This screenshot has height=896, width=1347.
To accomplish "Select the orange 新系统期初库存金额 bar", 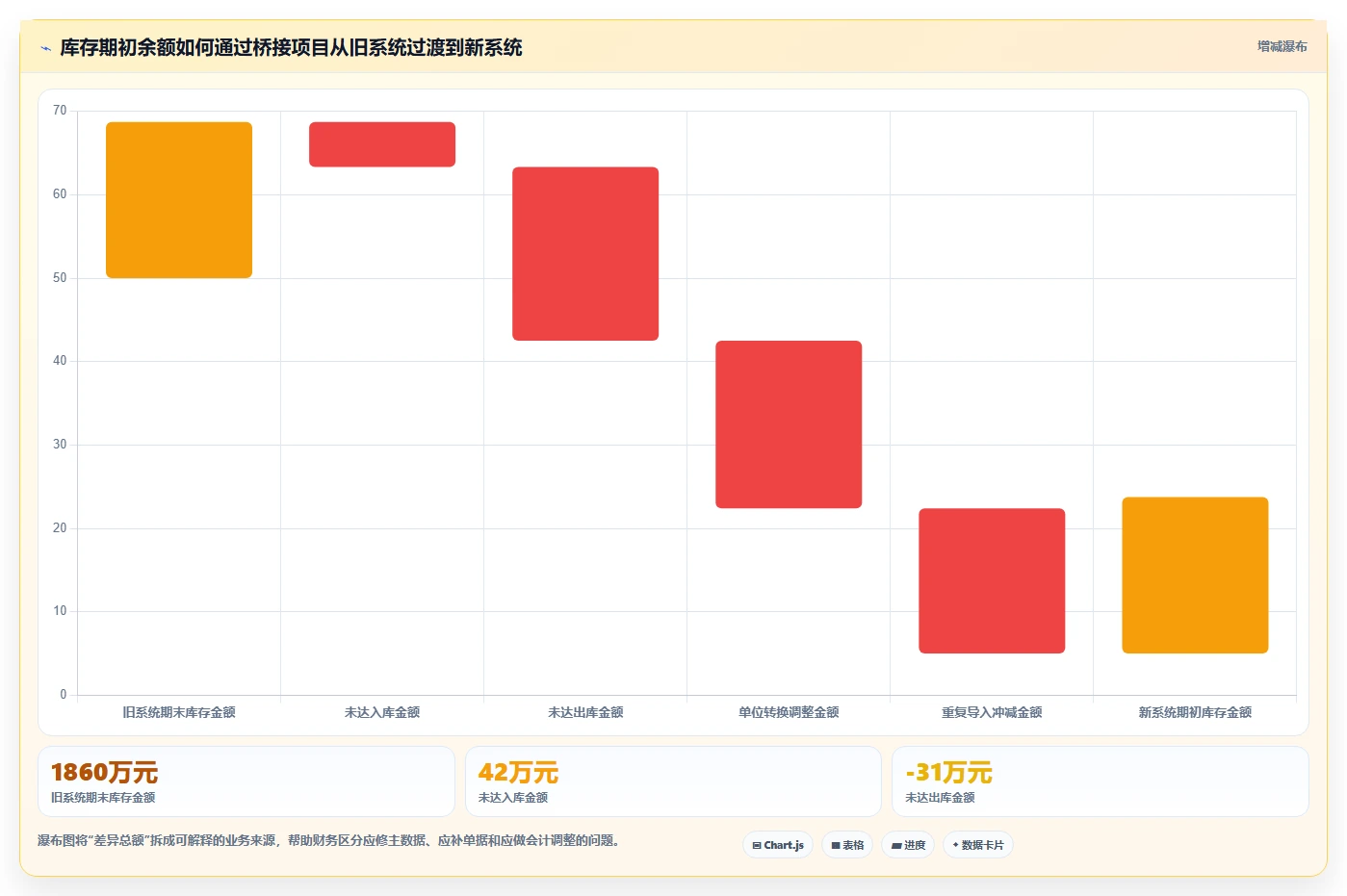I will pyautogui.click(x=1195, y=576).
